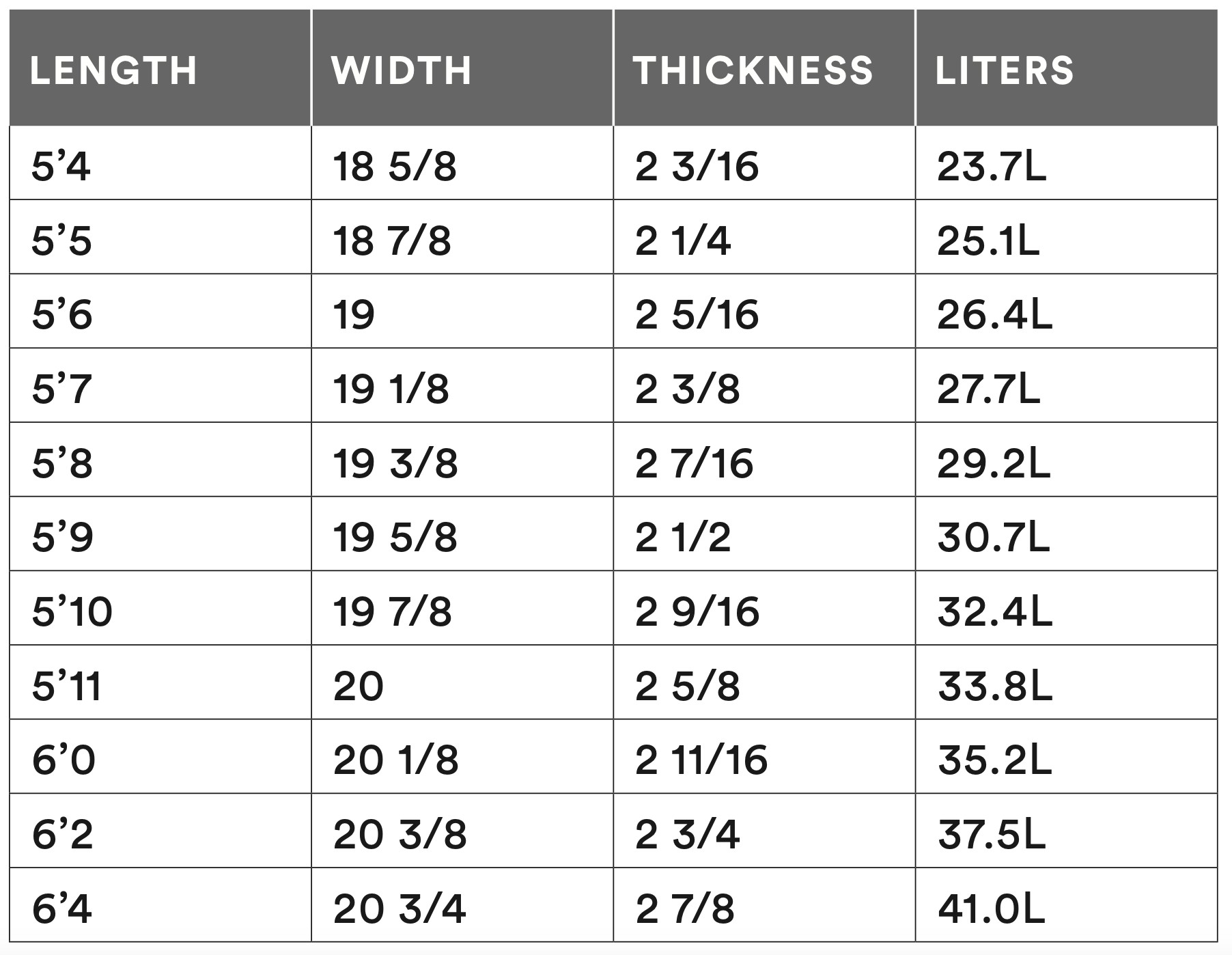The height and width of the screenshot is (955, 1232).
Task: Click the 19 7/8 width cell
Action: click(x=392, y=611)
